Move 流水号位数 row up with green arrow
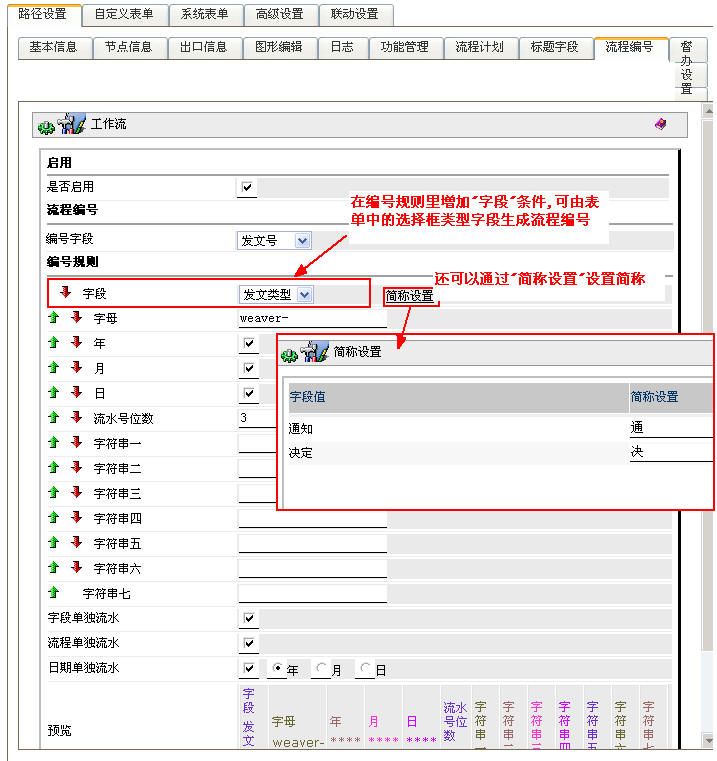This screenshot has height=761, width=717. [x=53, y=417]
